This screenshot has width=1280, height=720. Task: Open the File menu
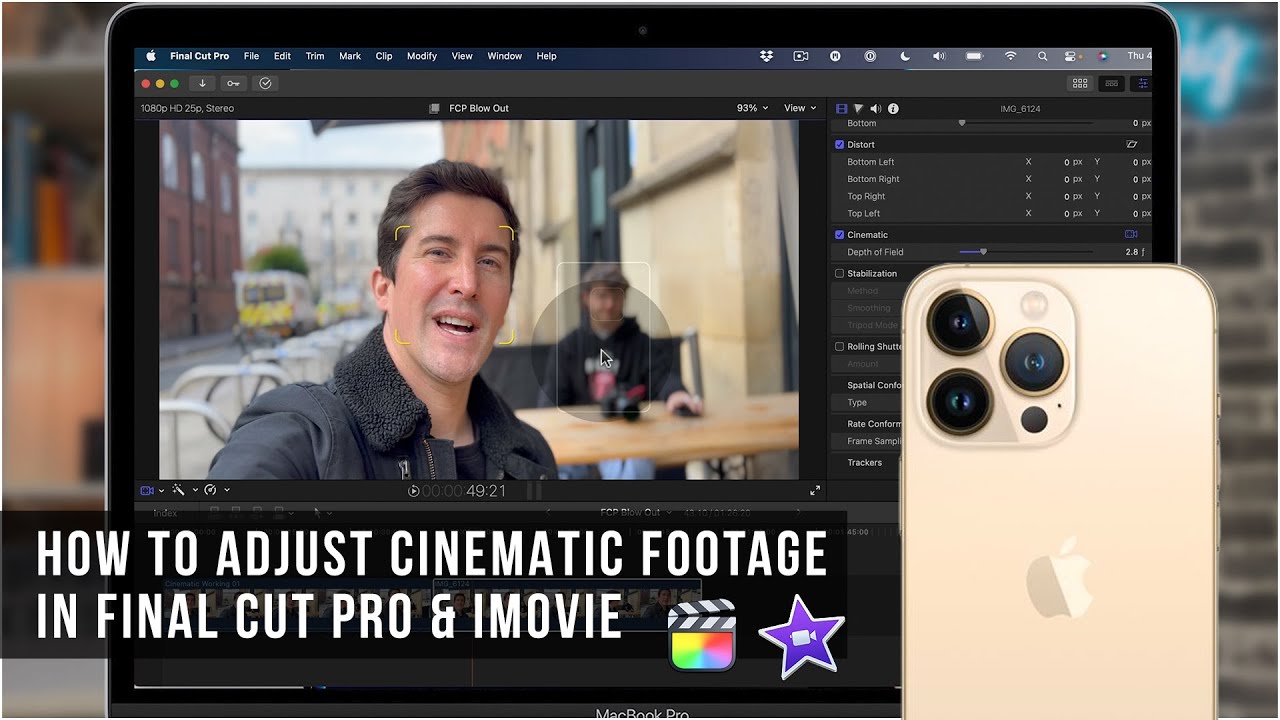tap(251, 56)
